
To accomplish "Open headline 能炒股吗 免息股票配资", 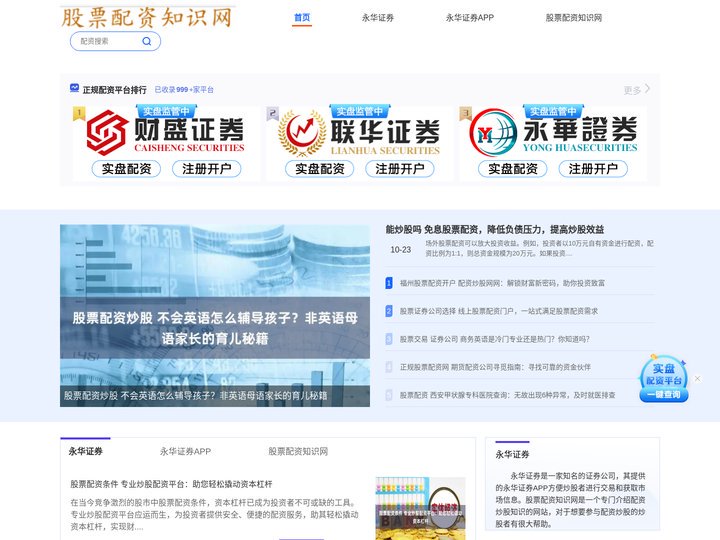I will pyautogui.click(x=495, y=229).
